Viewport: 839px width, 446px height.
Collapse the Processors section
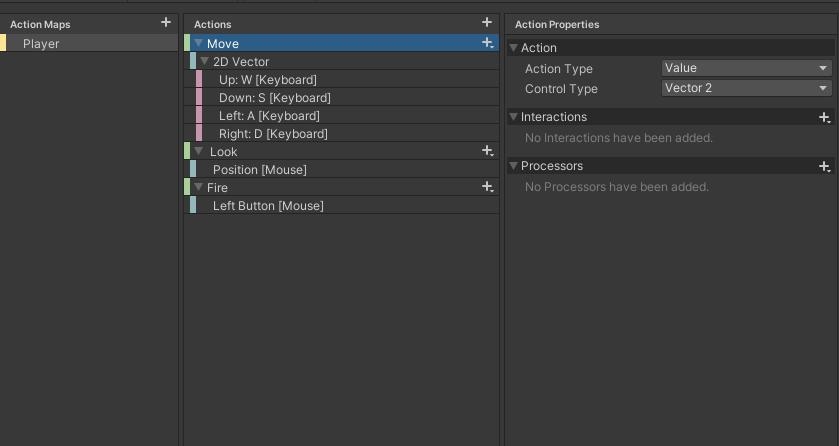pos(513,166)
